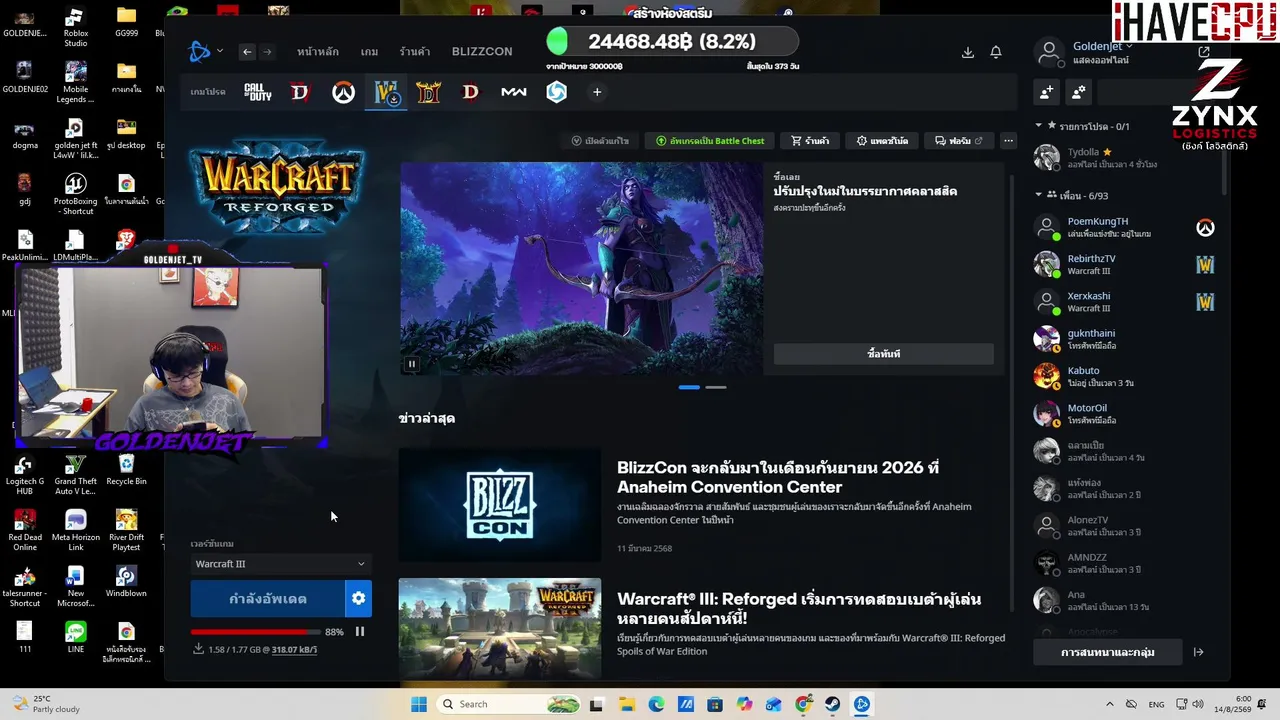1280x720 pixels.
Task: Click the night elf archer hero banner
Action: [581, 269]
